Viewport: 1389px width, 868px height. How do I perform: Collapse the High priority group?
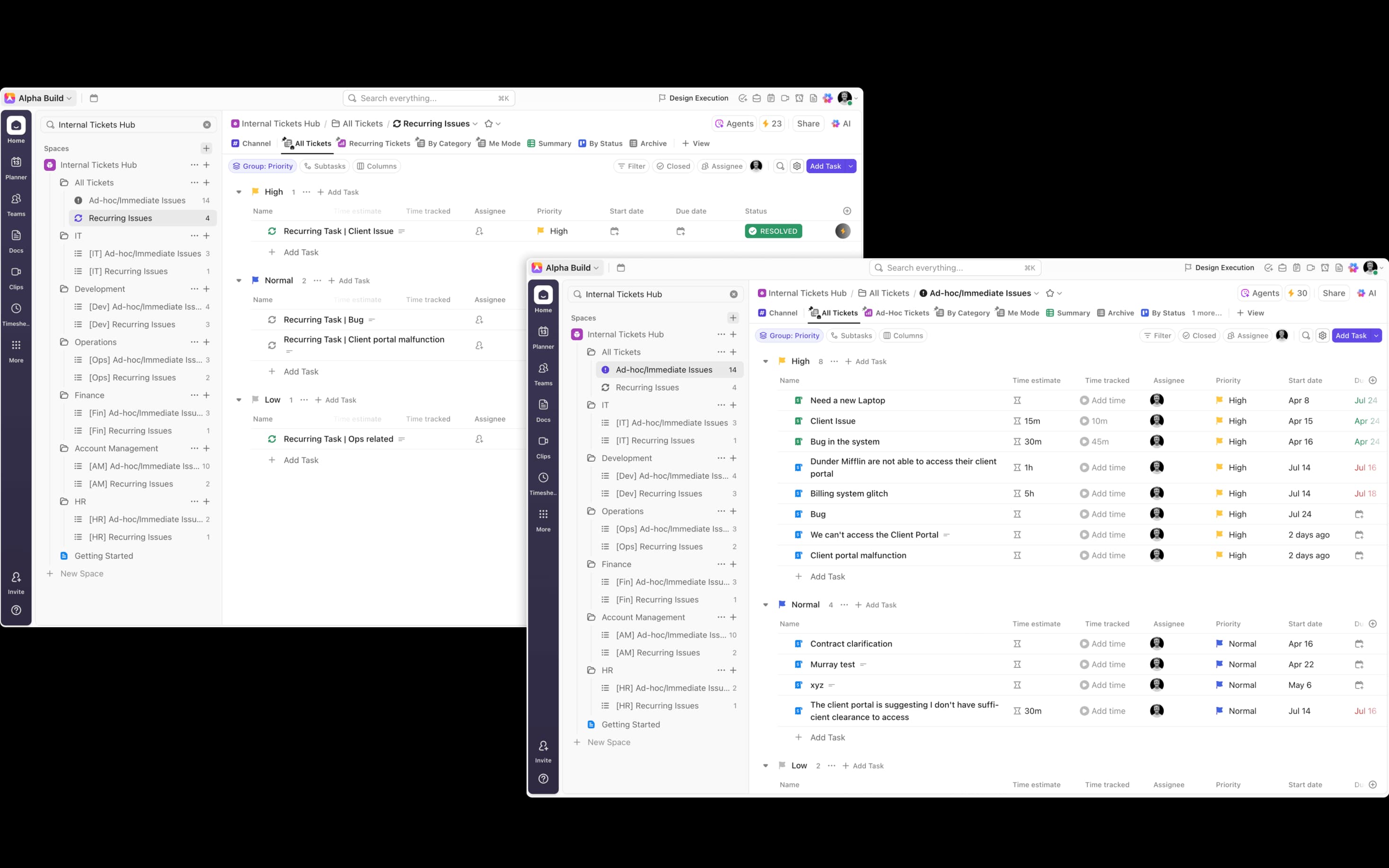coord(765,361)
